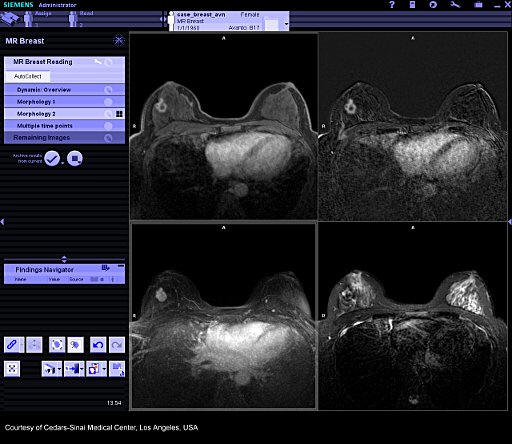This screenshot has height=444, width=512.
Task: Toggle the snowflake icon beside MR Breast
Action: pyautogui.click(x=118, y=41)
